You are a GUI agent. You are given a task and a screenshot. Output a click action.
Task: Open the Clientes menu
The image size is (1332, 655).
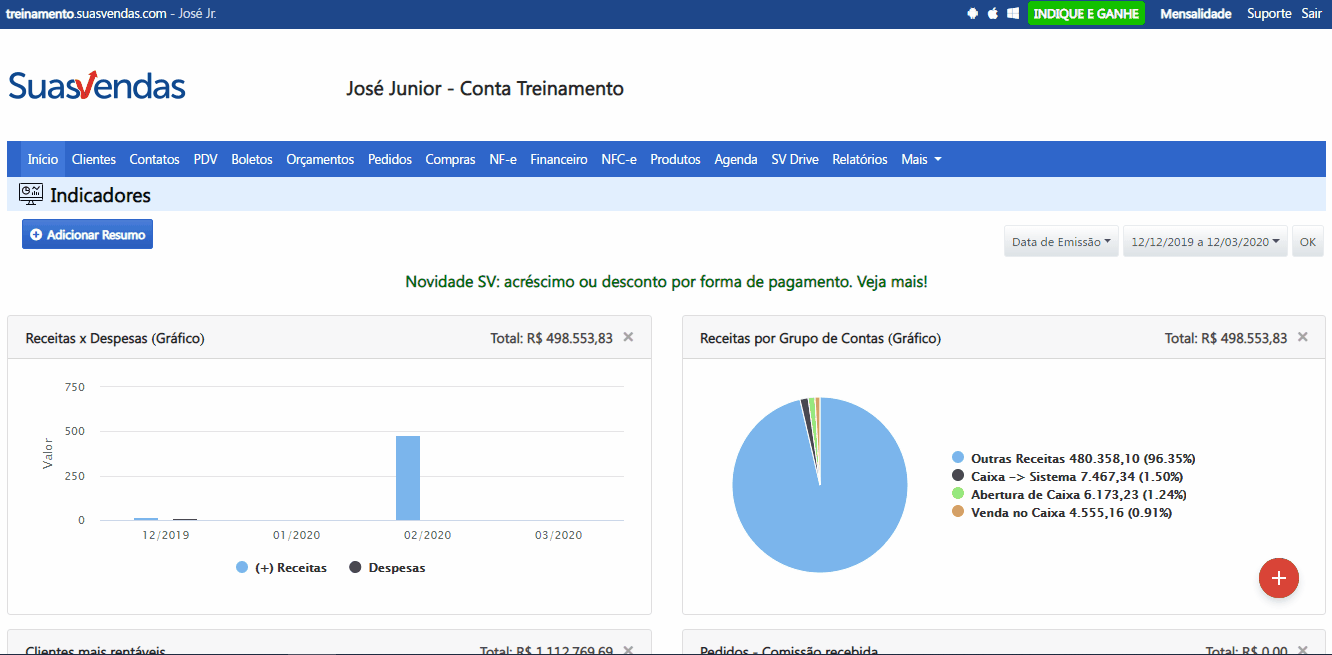pos(94,159)
